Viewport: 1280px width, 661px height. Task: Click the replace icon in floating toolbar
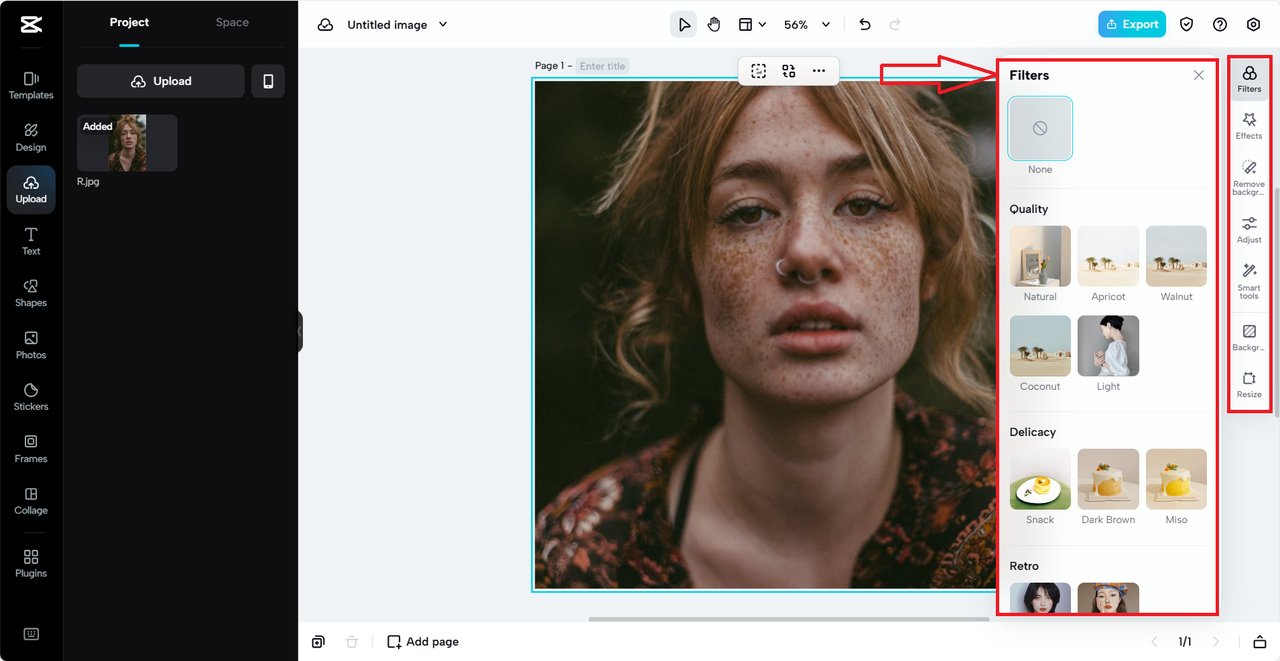click(x=789, y=70)
